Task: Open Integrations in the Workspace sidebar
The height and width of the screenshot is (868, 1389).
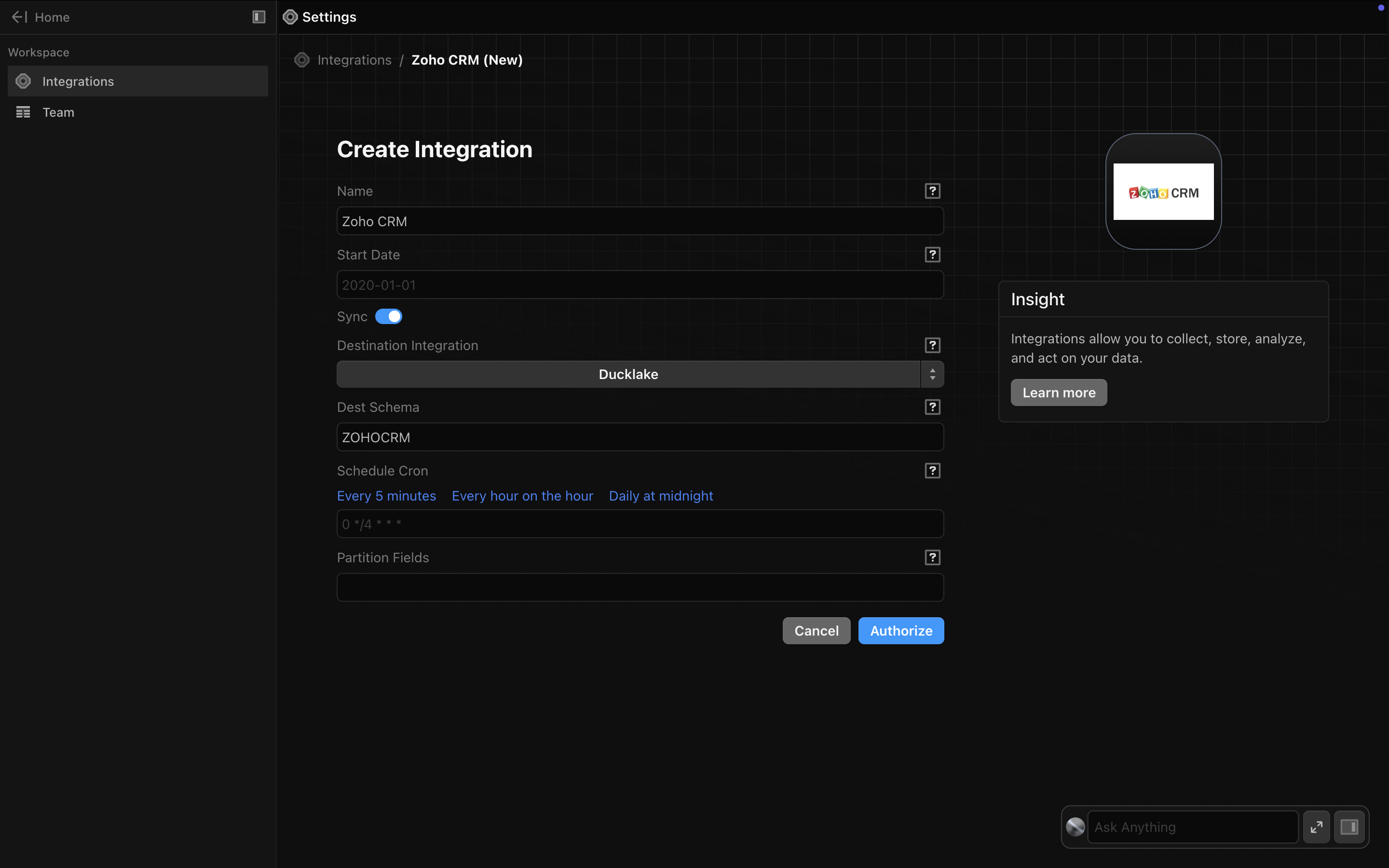Action: coord(78,81)
